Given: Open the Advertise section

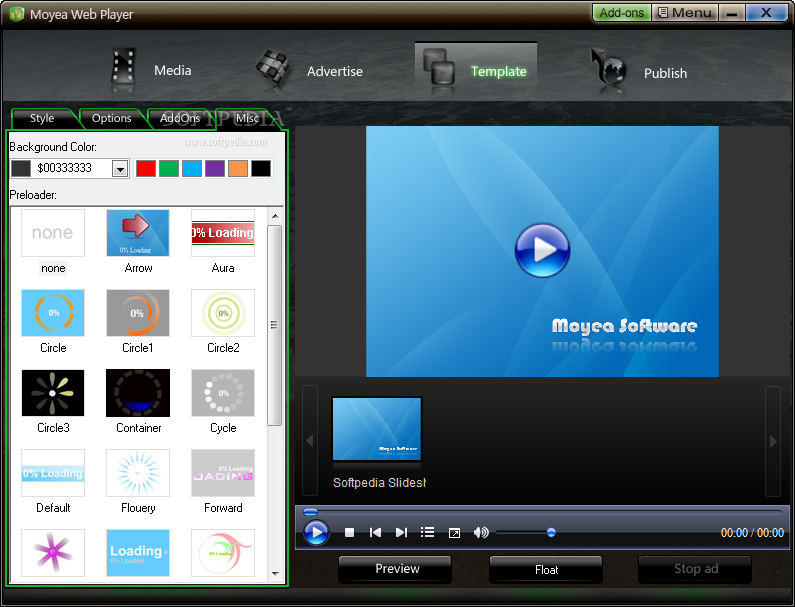Looking at the screenshot, I should click(309, 71).
